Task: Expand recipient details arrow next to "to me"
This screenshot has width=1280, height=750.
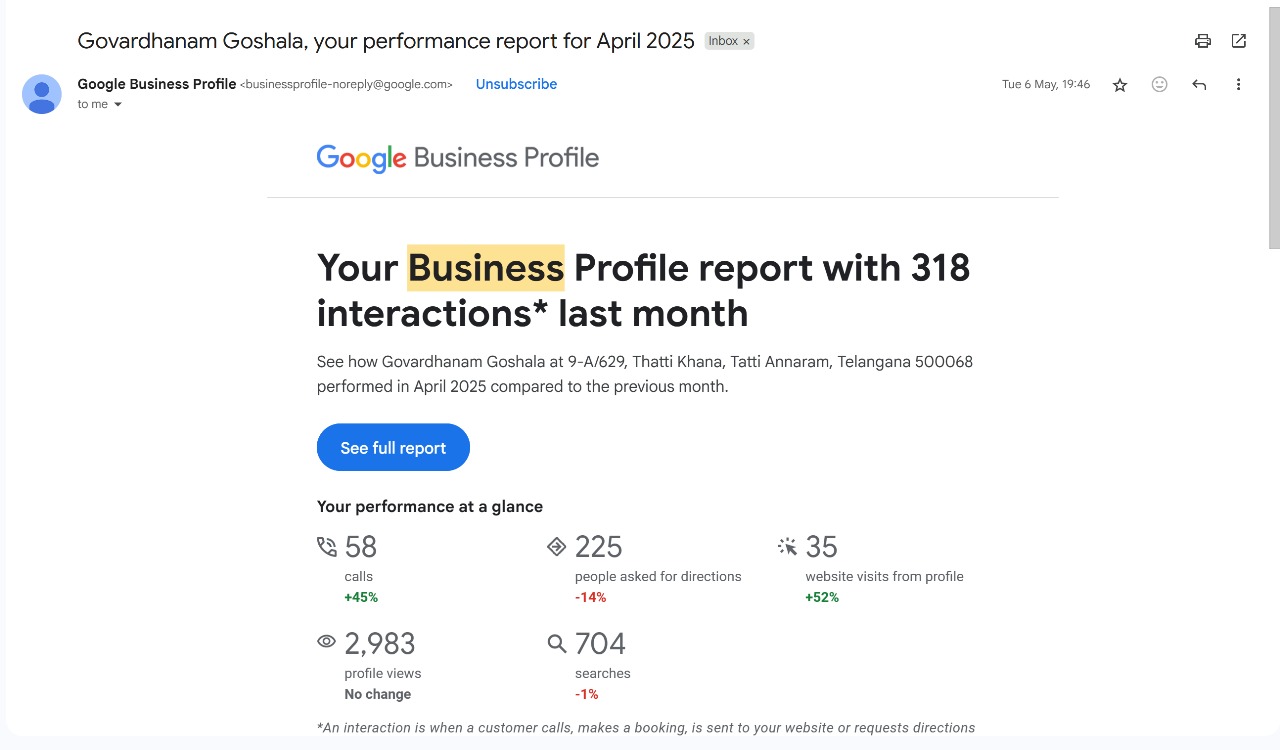Action: coord(118,105)
